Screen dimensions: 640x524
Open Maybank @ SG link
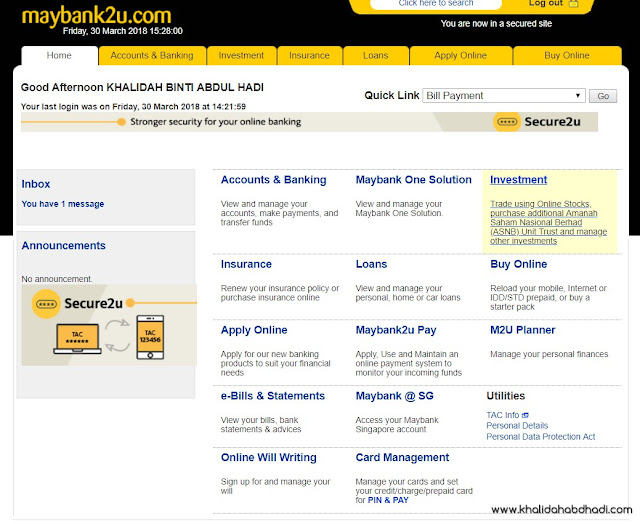coord(394,396)
